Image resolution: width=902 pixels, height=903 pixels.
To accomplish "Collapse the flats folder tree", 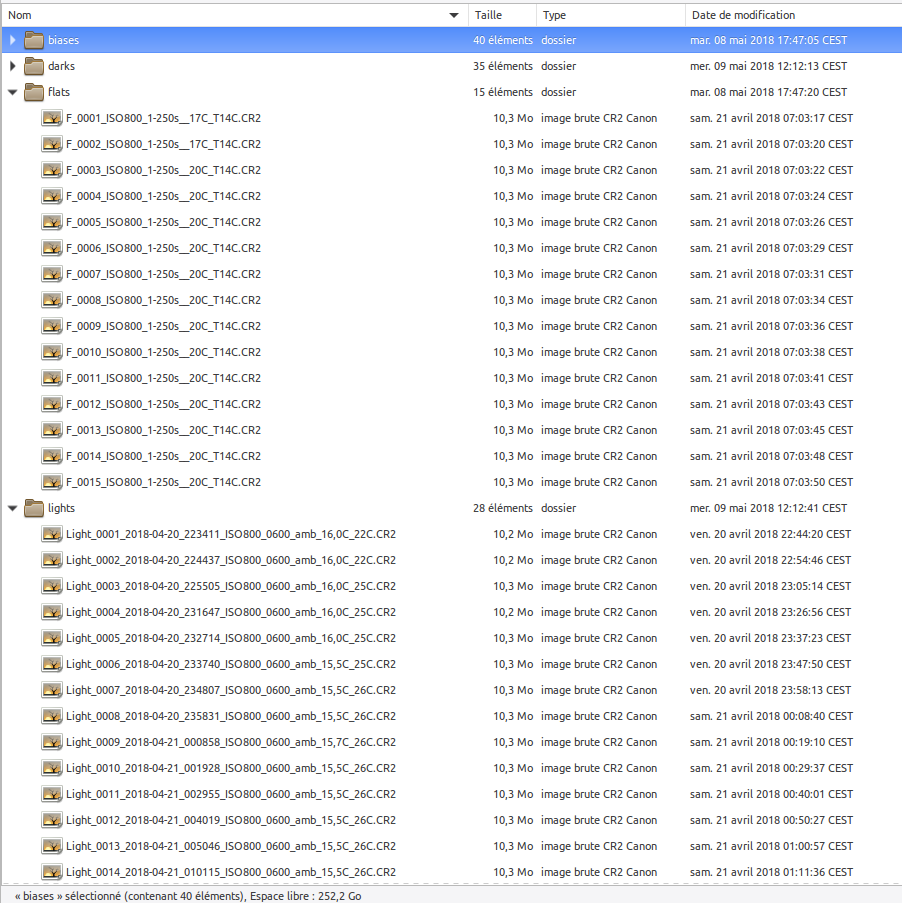I will [x=12, y=93].
